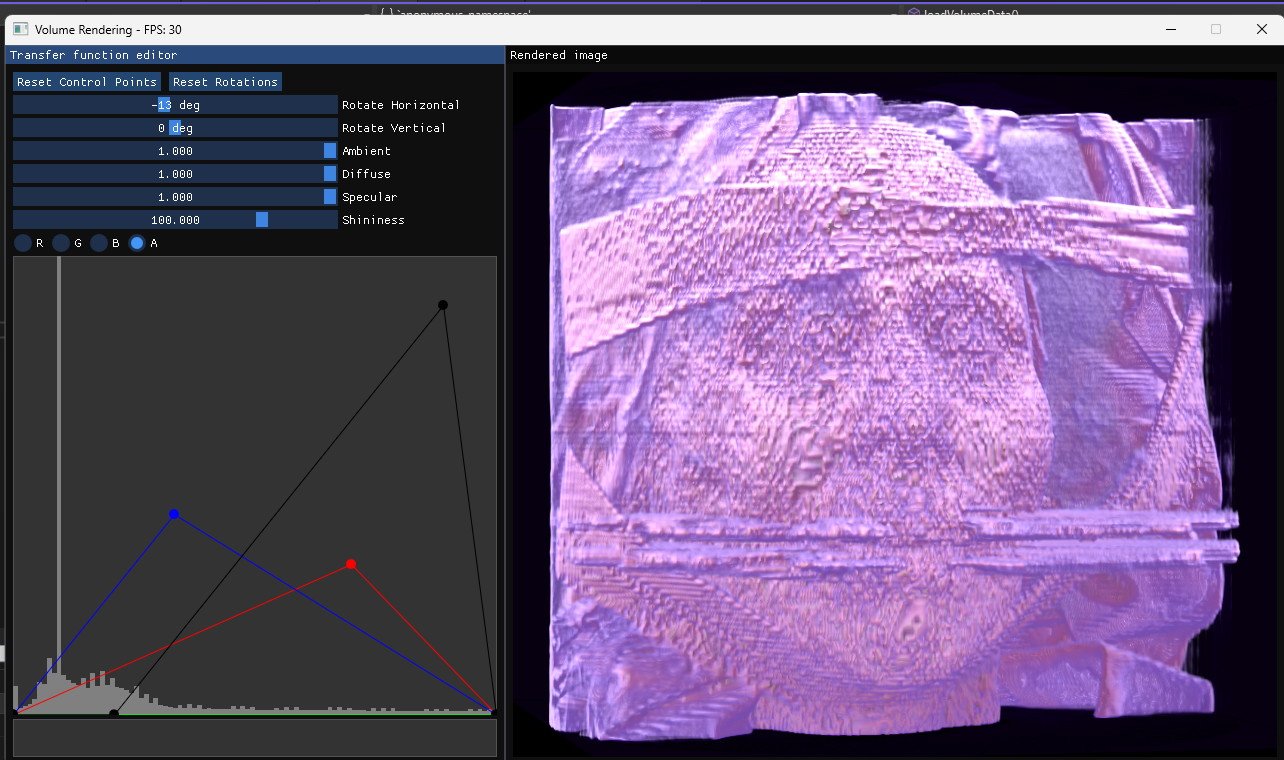Select the blue channel control point
This screenshot has height=760, width=1284.
coord(175,513)
